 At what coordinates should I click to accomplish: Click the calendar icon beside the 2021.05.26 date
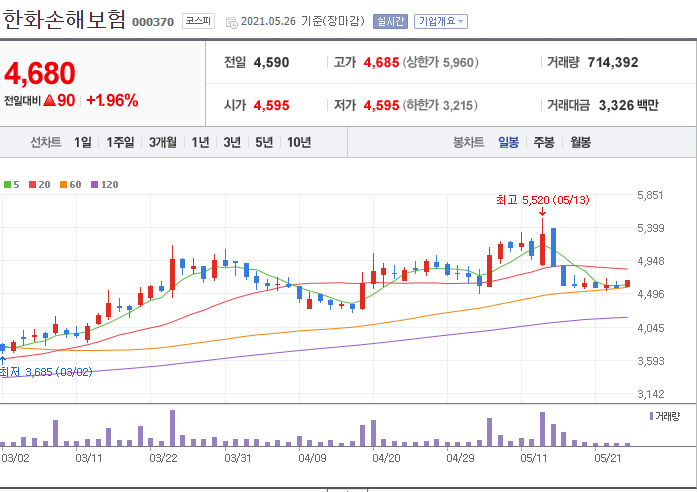point(232,22)
